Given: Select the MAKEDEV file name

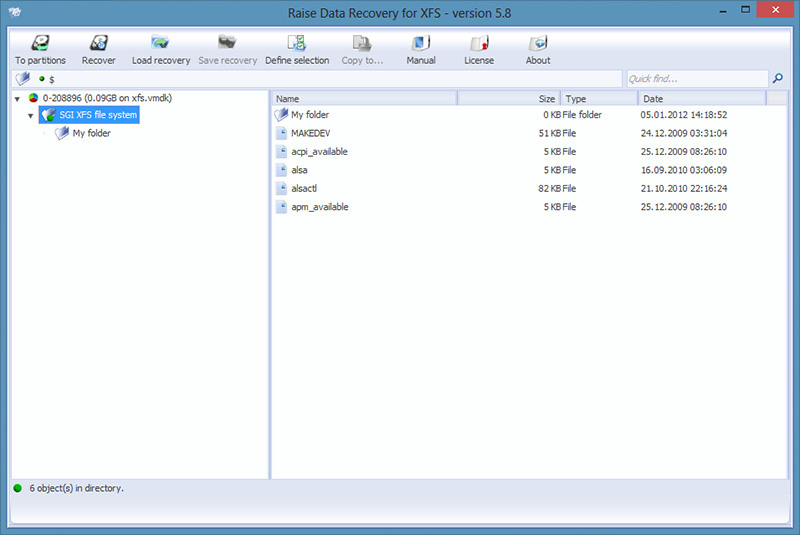Looking at the screenshot, I should [x=311, y=133].
